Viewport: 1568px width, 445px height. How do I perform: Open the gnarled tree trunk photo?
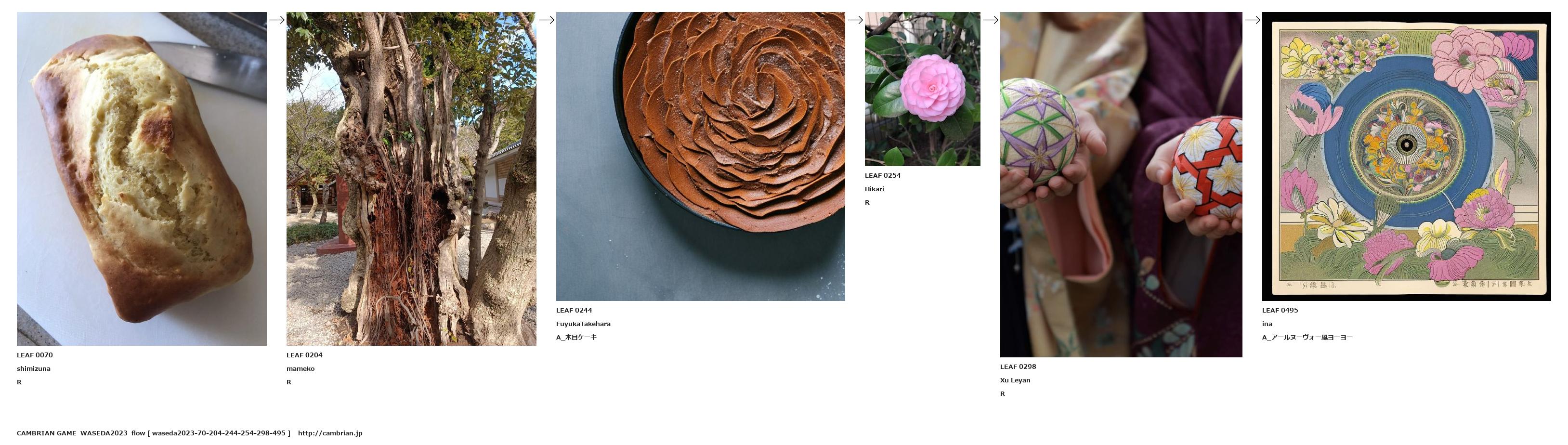[411, 179]
